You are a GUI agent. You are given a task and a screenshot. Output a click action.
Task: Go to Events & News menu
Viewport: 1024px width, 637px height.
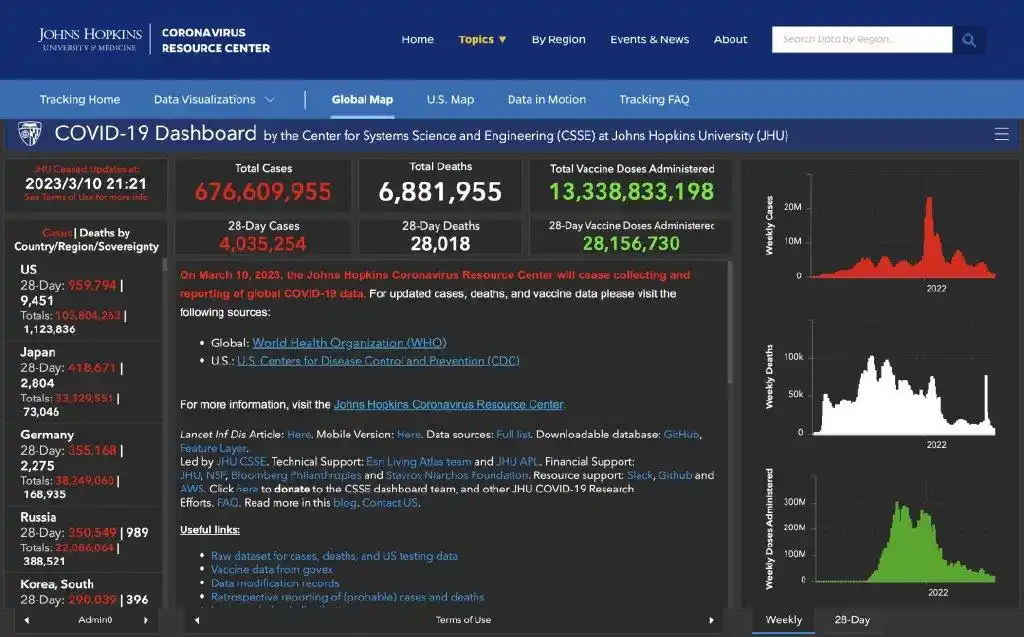649,40
